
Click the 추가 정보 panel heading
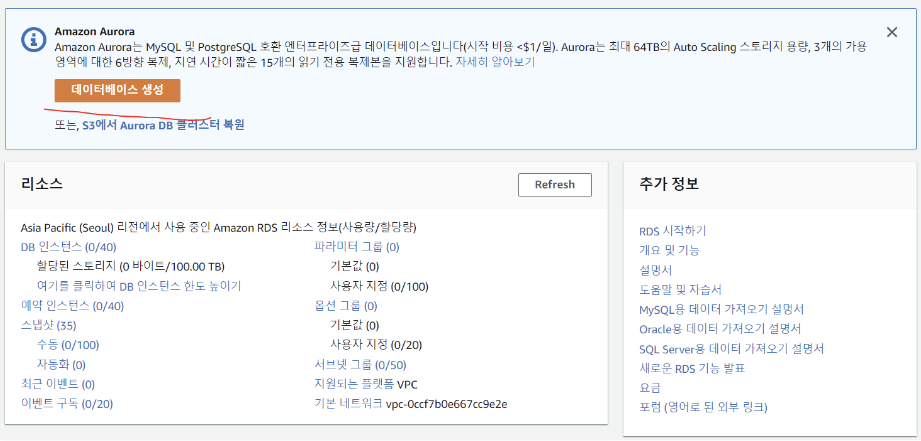(668, 184)
